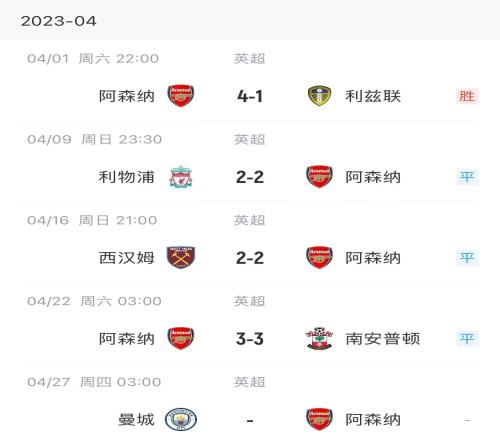Viewport: 500px width, 440px height.
Task: Open the Liverpool club crest
Action: coord(181,177)
